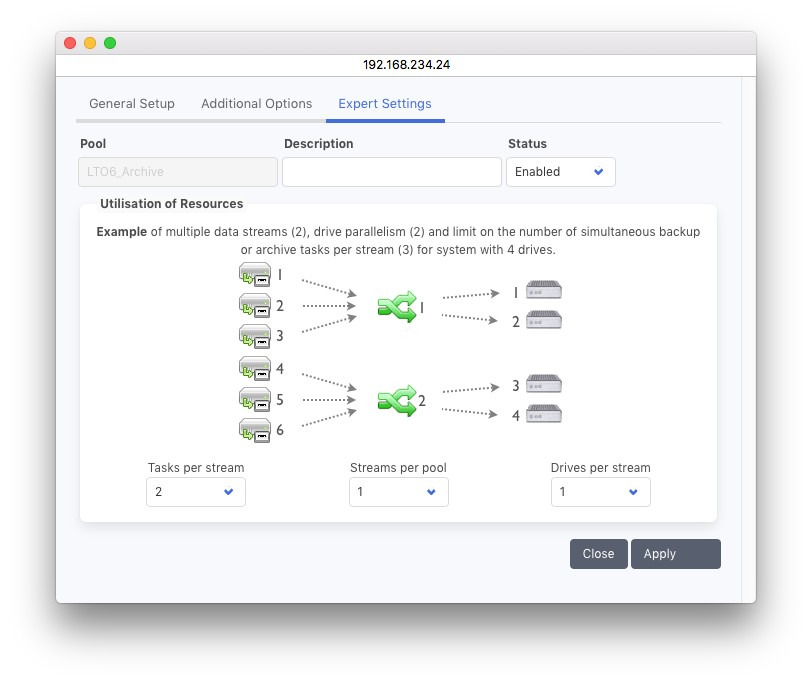Click green shuffle stream icon 2
Viewport: 812px width, 683px height.
point(396,400)
